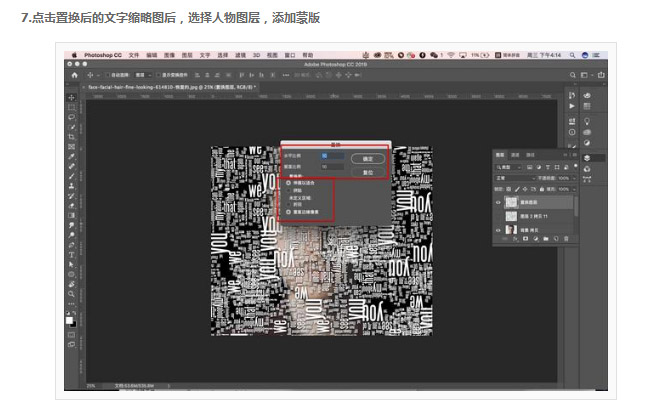Screen dimensions: 667x414
Task: Click the 确定 (OK) button in the Displace dialog
Action: 368,159
